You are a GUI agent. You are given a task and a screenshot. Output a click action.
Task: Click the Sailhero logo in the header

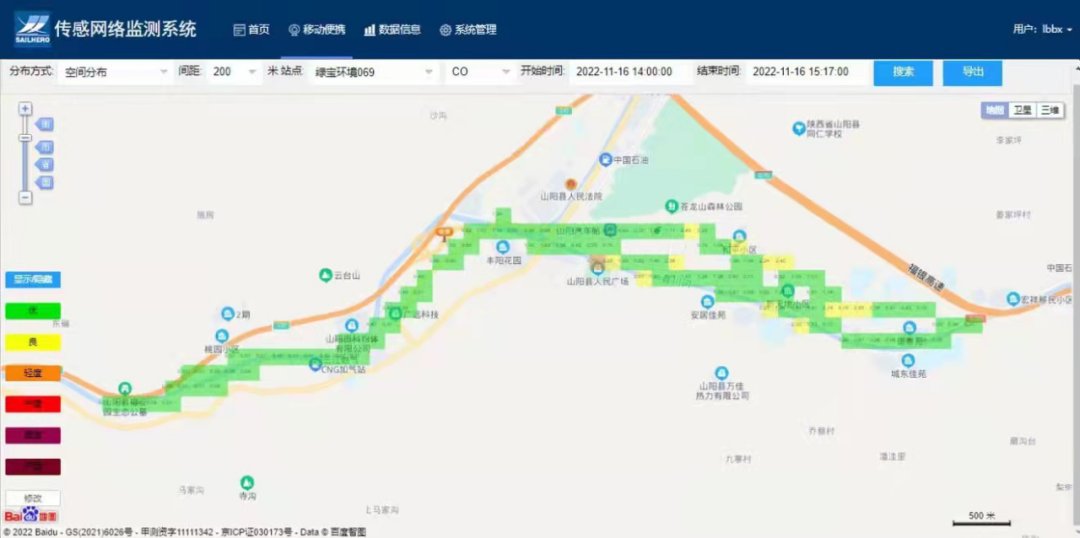32,29
